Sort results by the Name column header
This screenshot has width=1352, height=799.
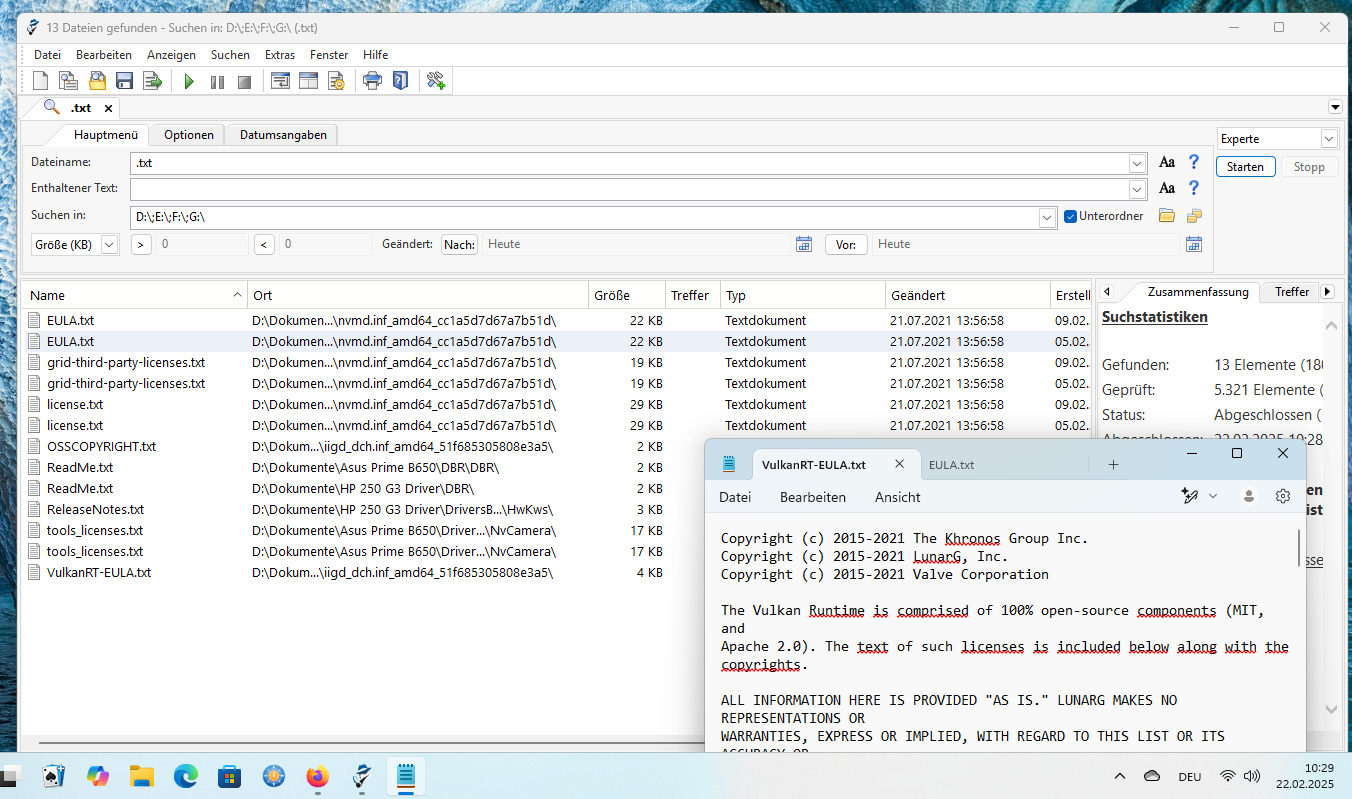(135, 295)
